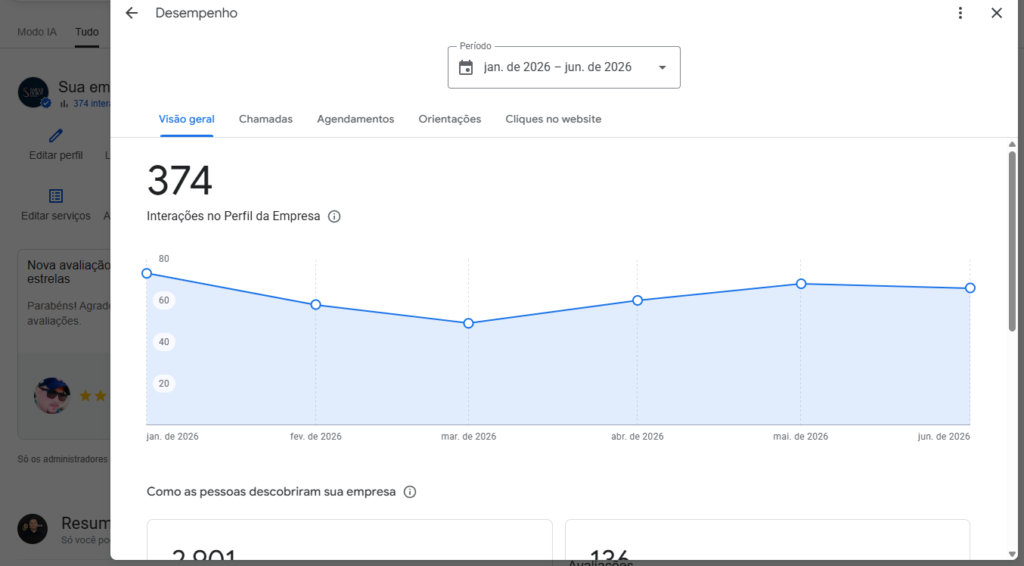The width and height of the screenshot is (1024, 566).
Task: Select the jun. de 2026 chart data point
Action: coord(970,288)
